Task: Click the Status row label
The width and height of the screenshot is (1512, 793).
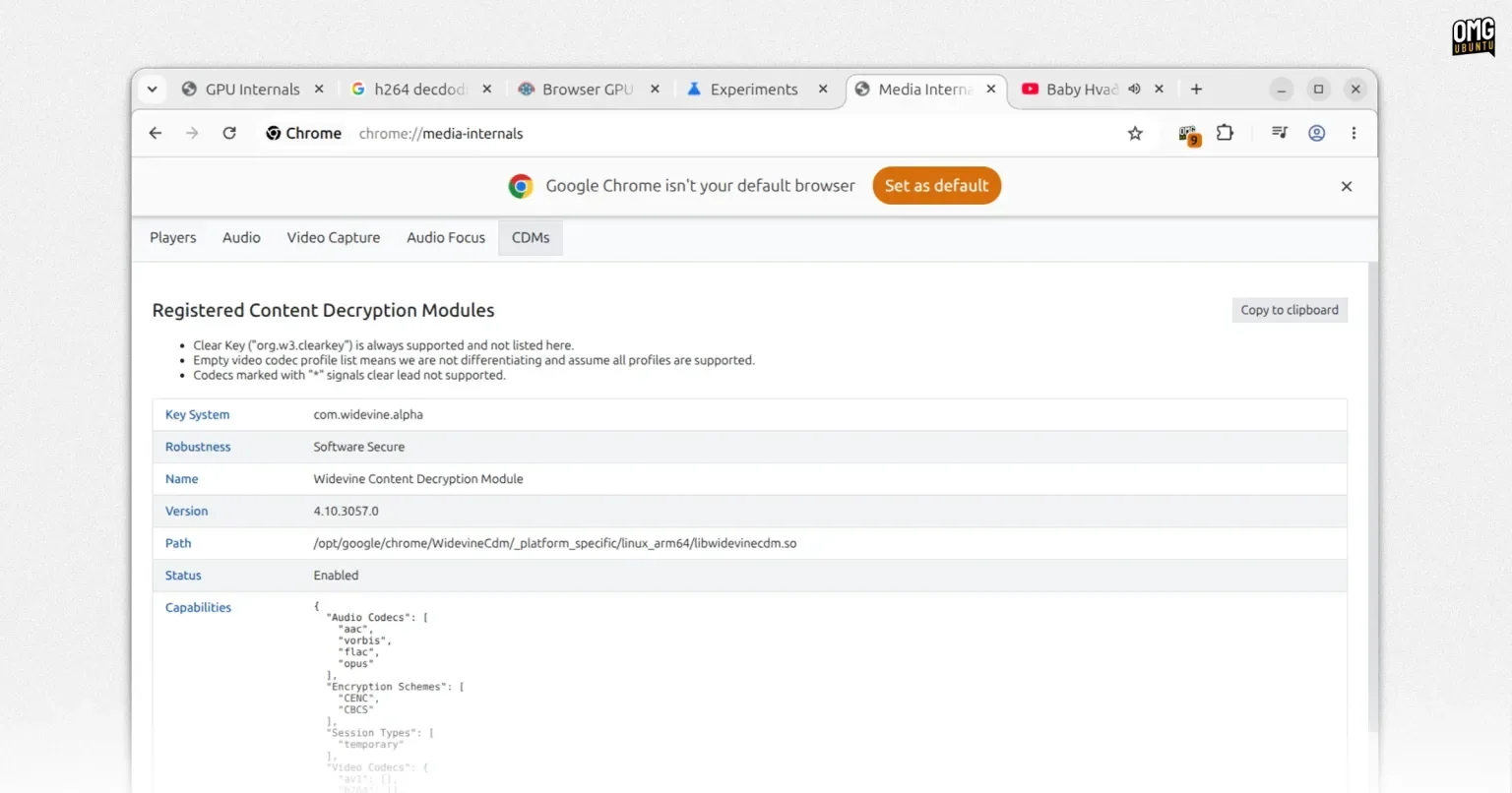Action: click(x=183, y=576)
